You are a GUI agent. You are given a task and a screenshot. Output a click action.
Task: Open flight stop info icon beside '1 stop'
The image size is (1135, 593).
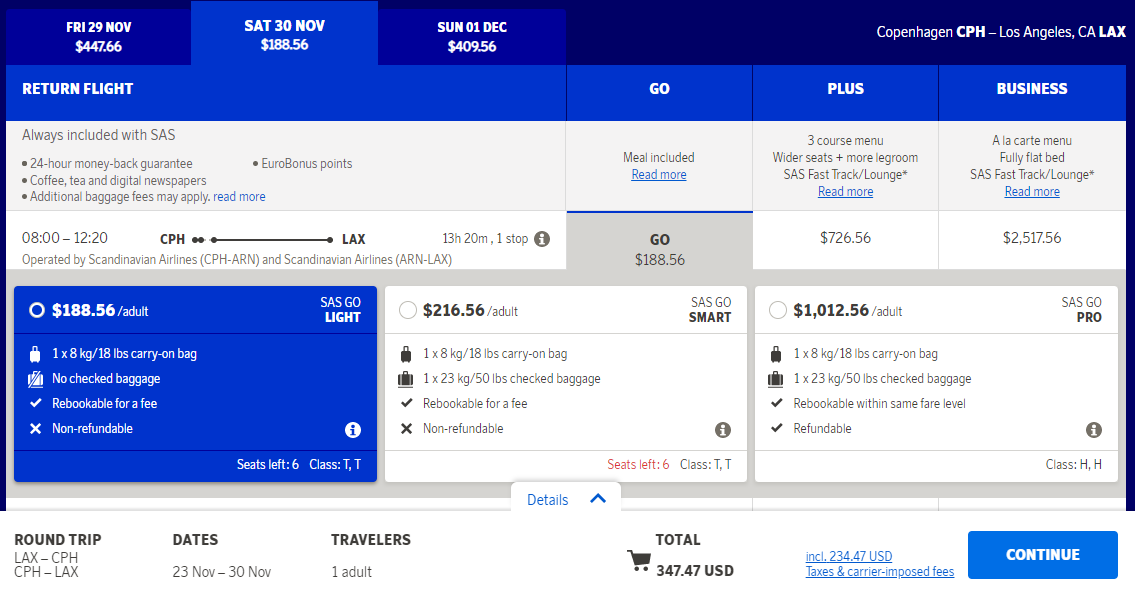pyautogui.click(x=541, y=239)
